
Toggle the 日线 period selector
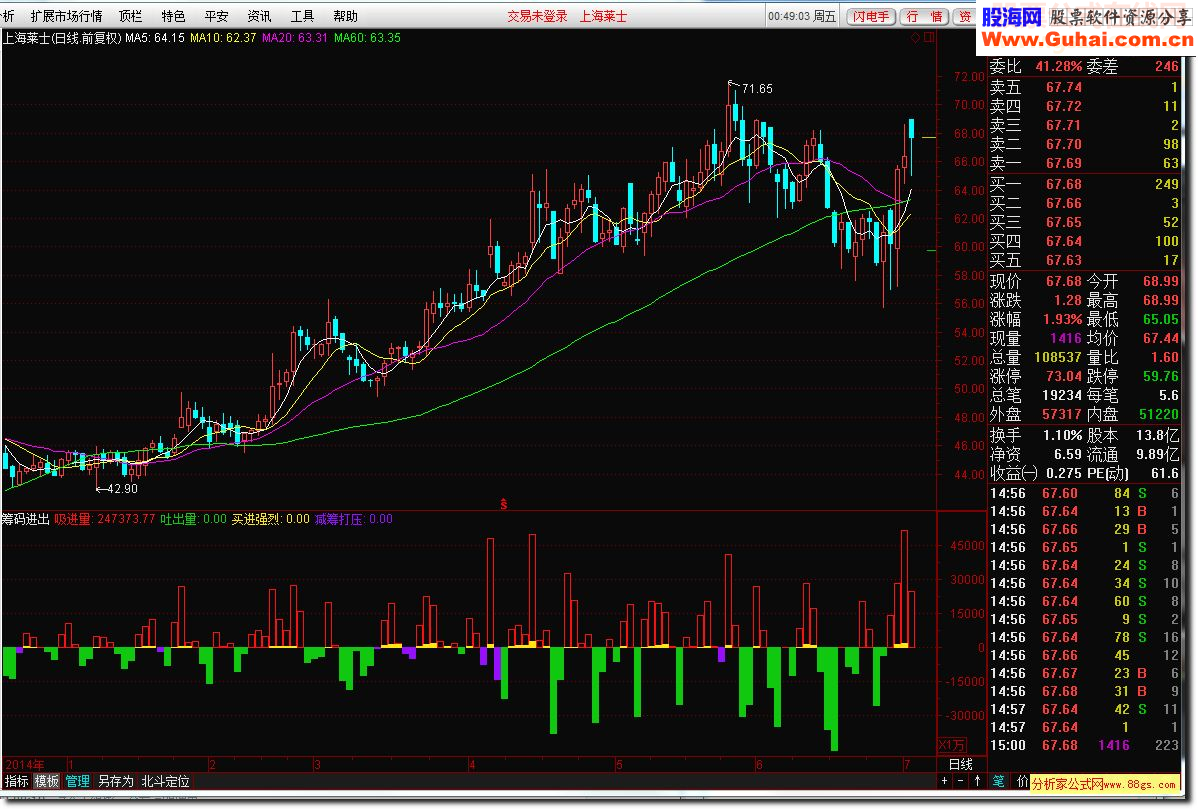pos(959,764)
